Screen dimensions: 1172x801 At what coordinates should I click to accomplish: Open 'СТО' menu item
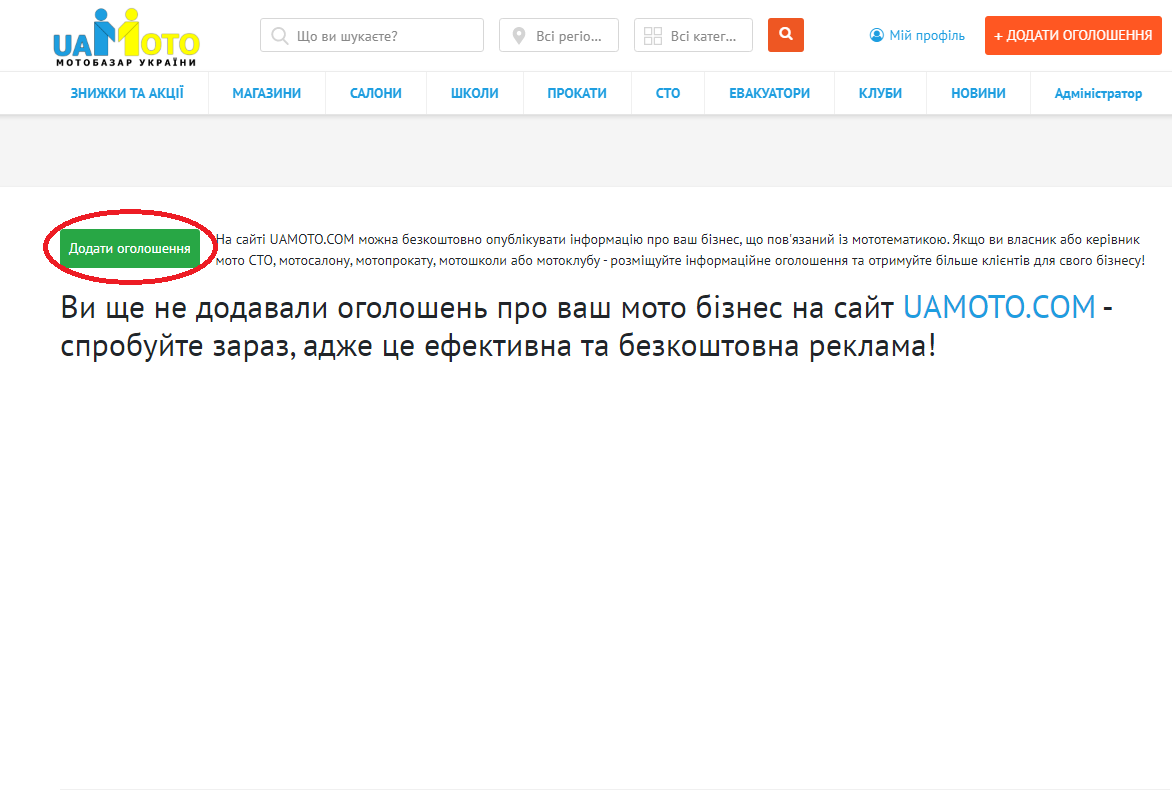click(x=668, y=93)
